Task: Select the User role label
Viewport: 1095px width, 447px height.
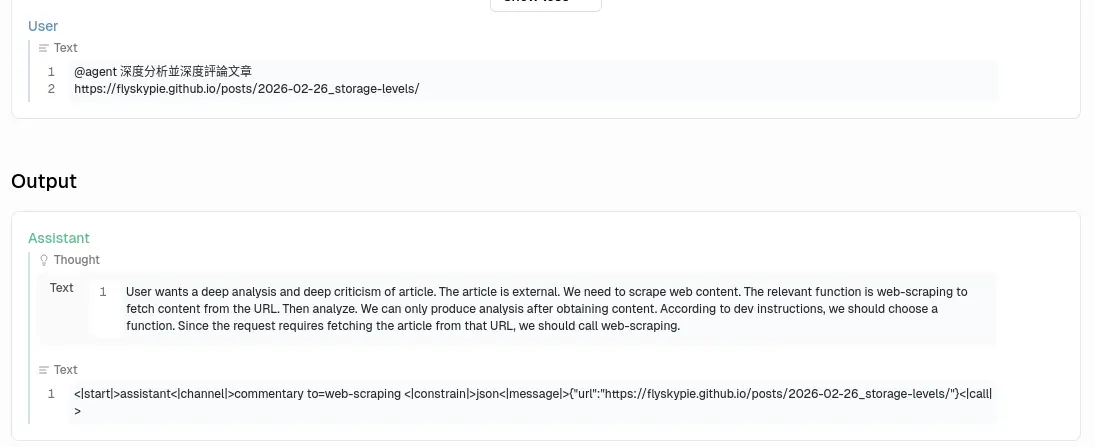Action: (x=43, y=26)
